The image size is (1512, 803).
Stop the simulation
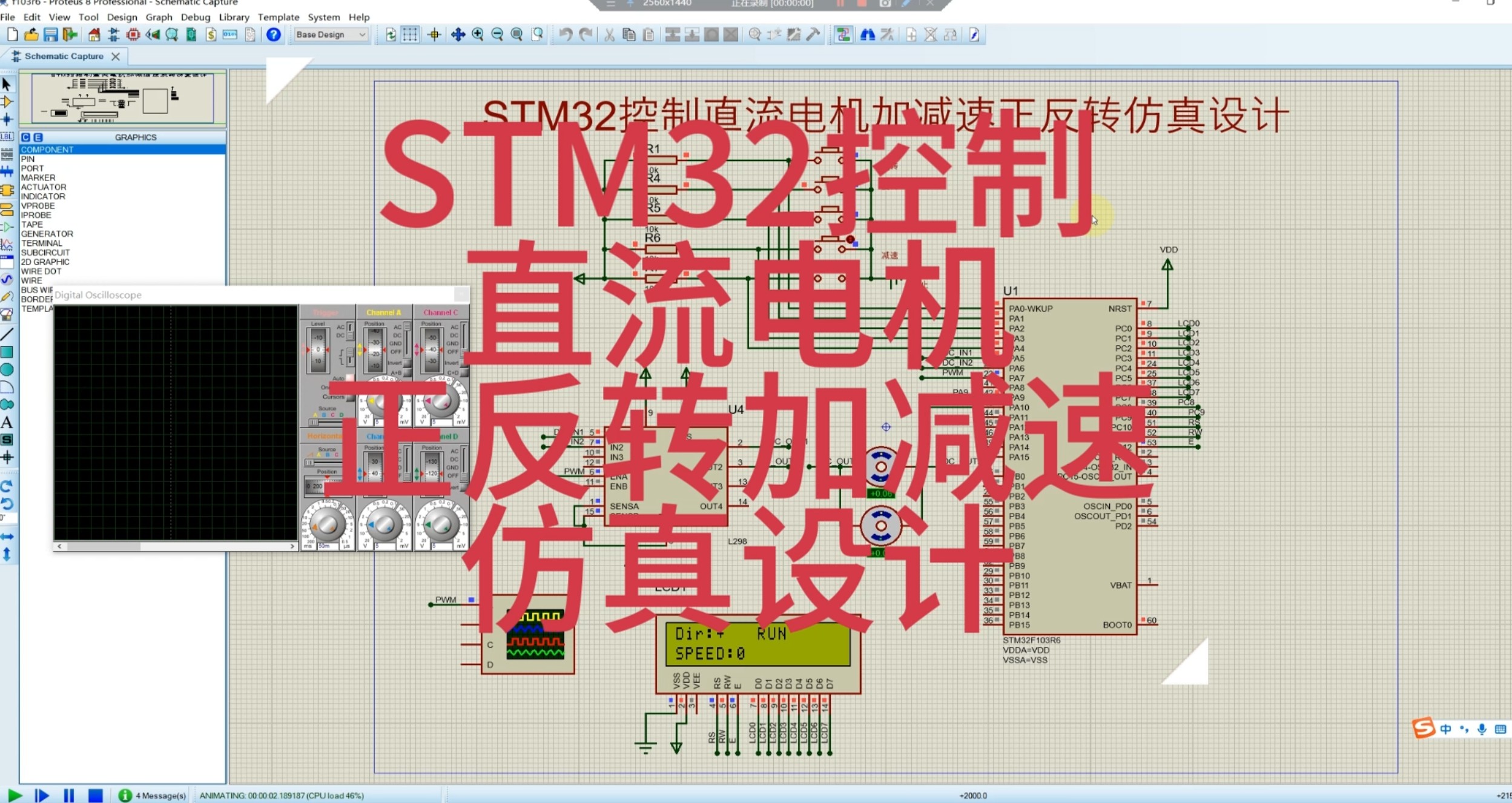pyautogui.click(x=95, y=795)
